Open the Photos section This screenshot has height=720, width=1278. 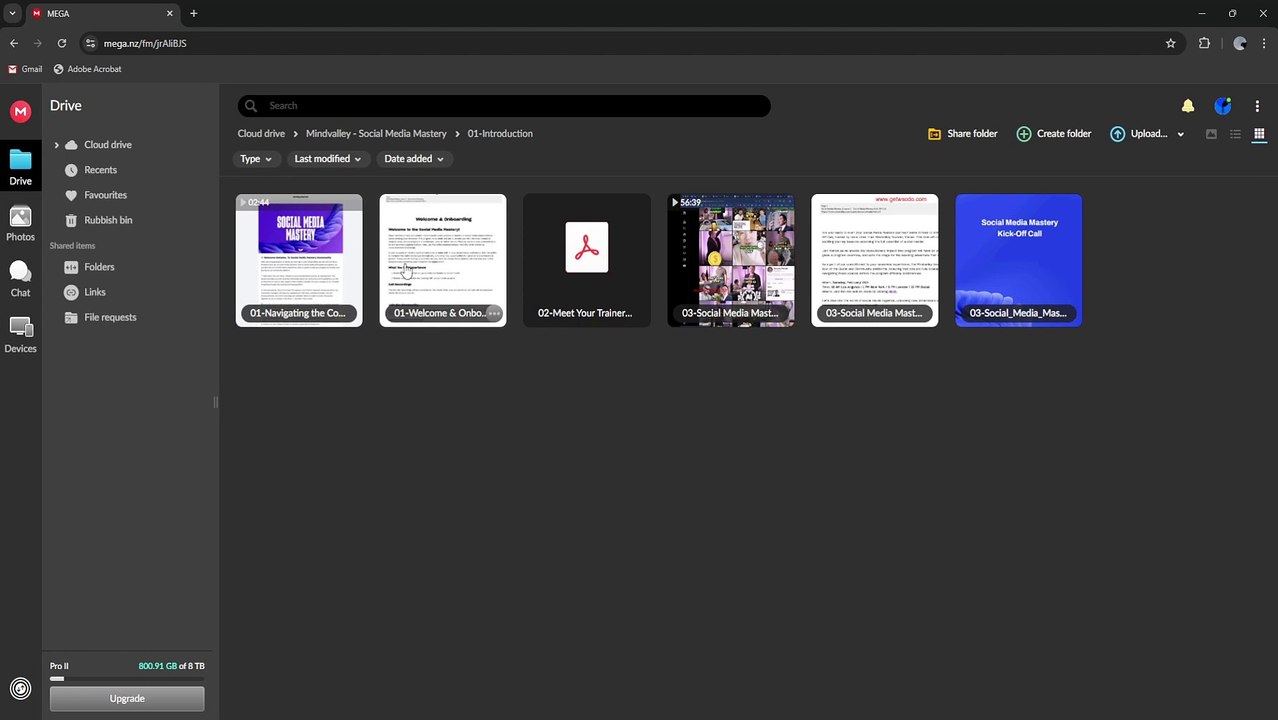pos(20,224)
